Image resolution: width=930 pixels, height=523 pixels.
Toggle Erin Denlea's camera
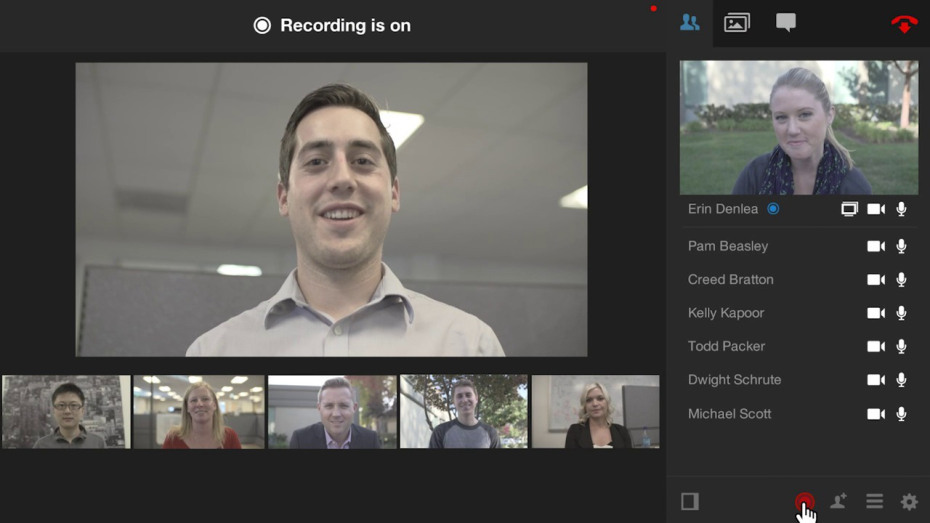pyautogui.click(x=876, y=209)
